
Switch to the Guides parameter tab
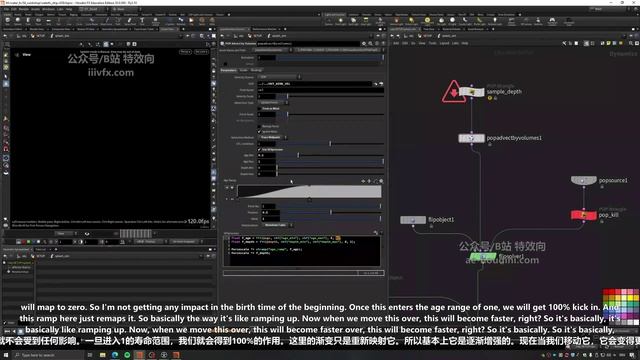coord(244,70)
